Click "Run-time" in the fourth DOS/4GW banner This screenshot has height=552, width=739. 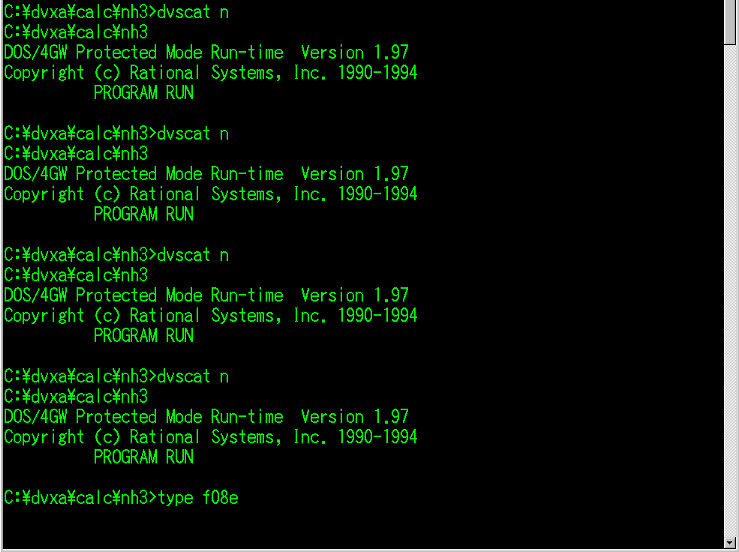(x=247, y=416)
